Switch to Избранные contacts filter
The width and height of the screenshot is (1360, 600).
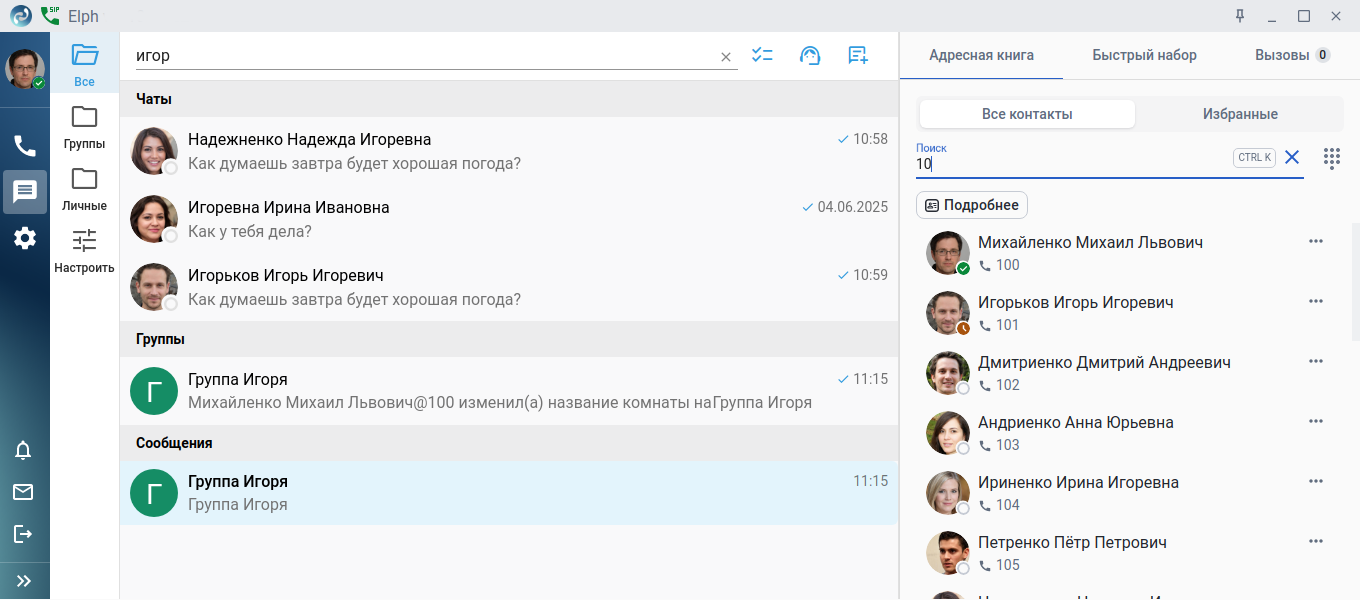[x=1240, y=114]
